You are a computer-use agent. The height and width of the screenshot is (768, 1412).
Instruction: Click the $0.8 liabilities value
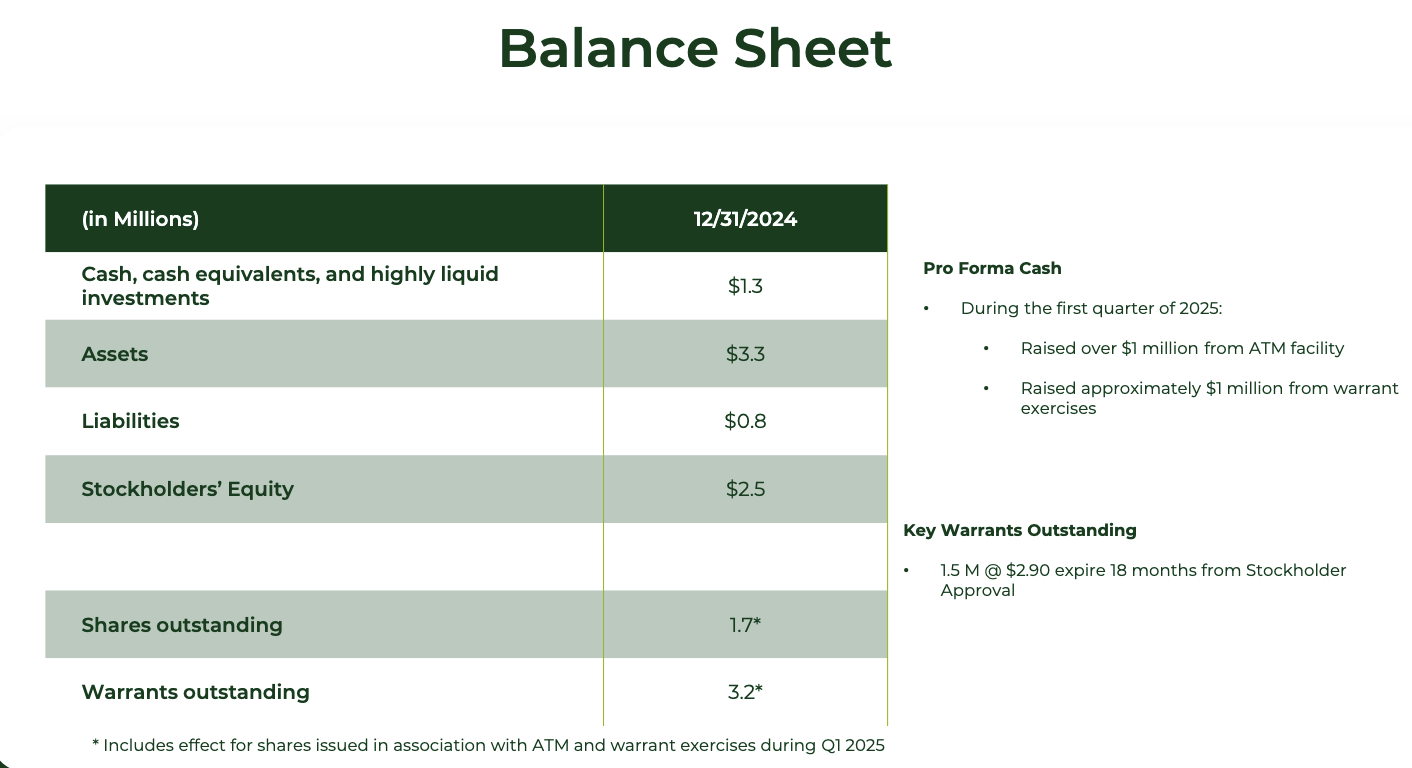pyautogui.click(x=745, y=421)
